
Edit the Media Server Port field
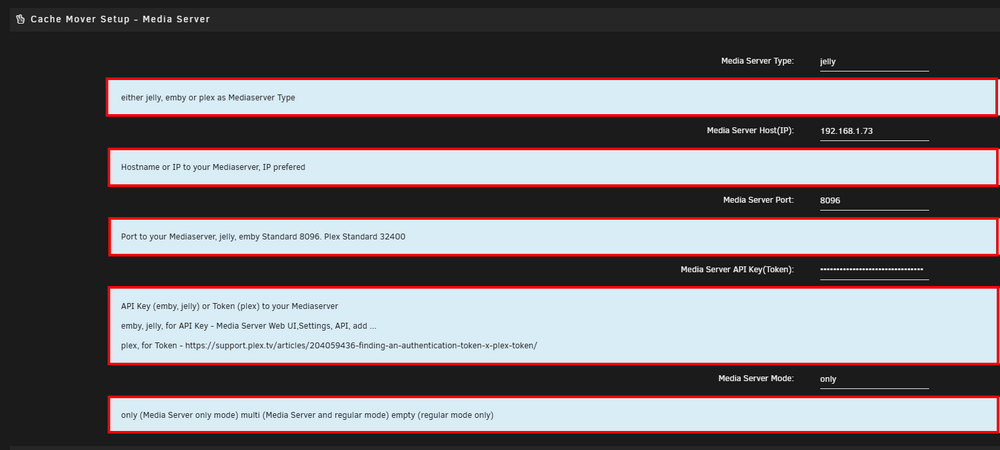[x=874, y=201]
